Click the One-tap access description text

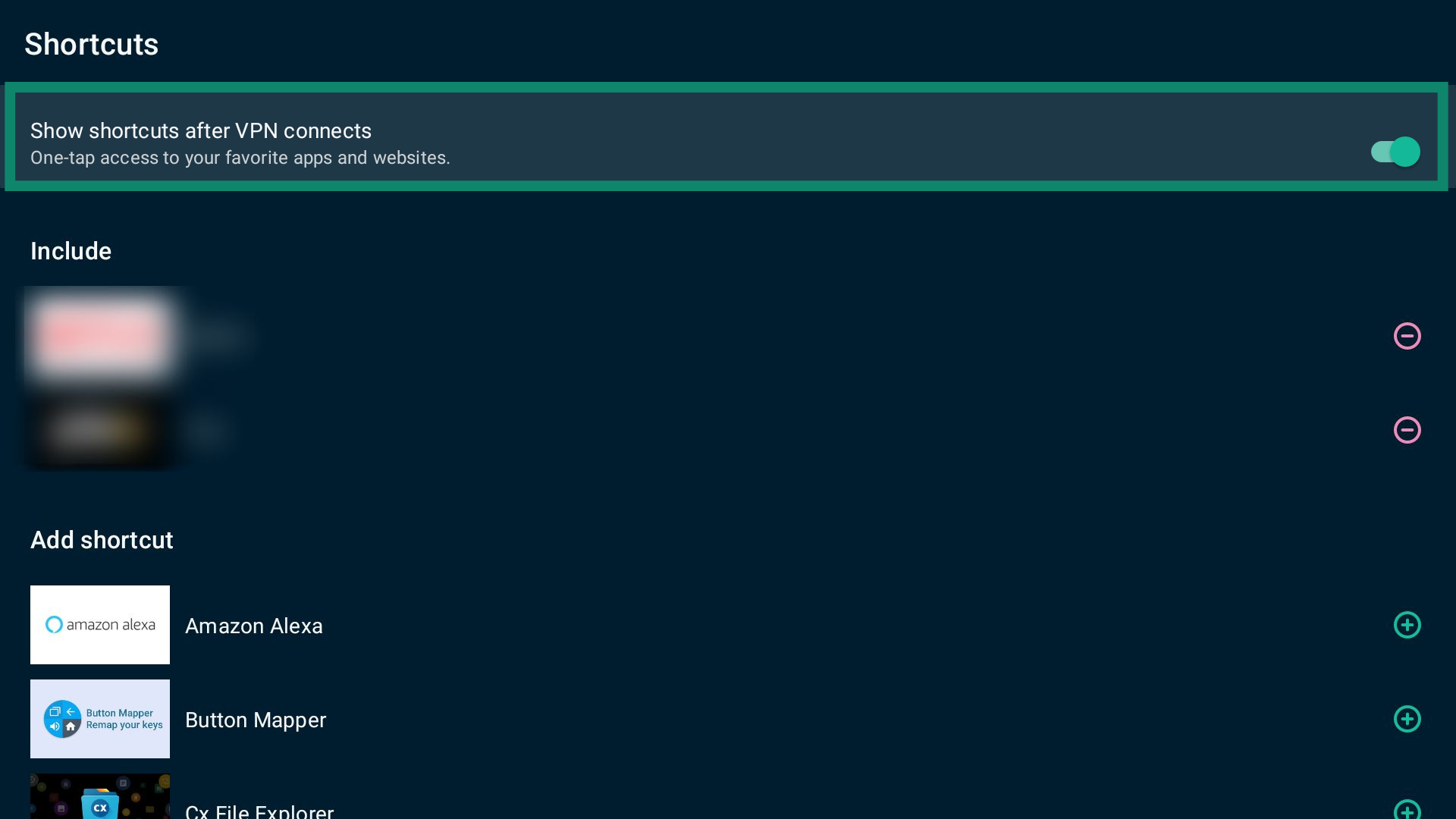[240, 158]
